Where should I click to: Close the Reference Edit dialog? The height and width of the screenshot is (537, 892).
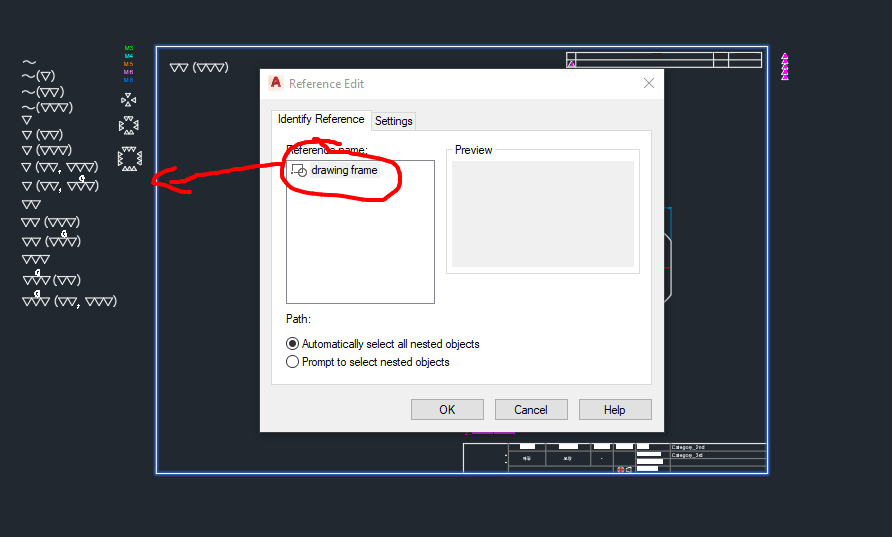(649, 83)
